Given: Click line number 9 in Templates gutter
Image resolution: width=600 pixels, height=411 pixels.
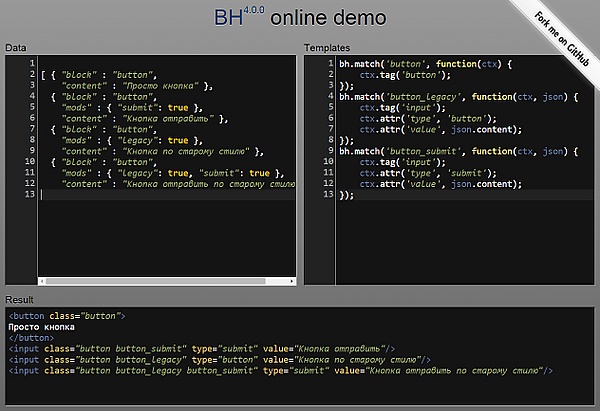Looking at the screenshot, I should tap(331, 150).
